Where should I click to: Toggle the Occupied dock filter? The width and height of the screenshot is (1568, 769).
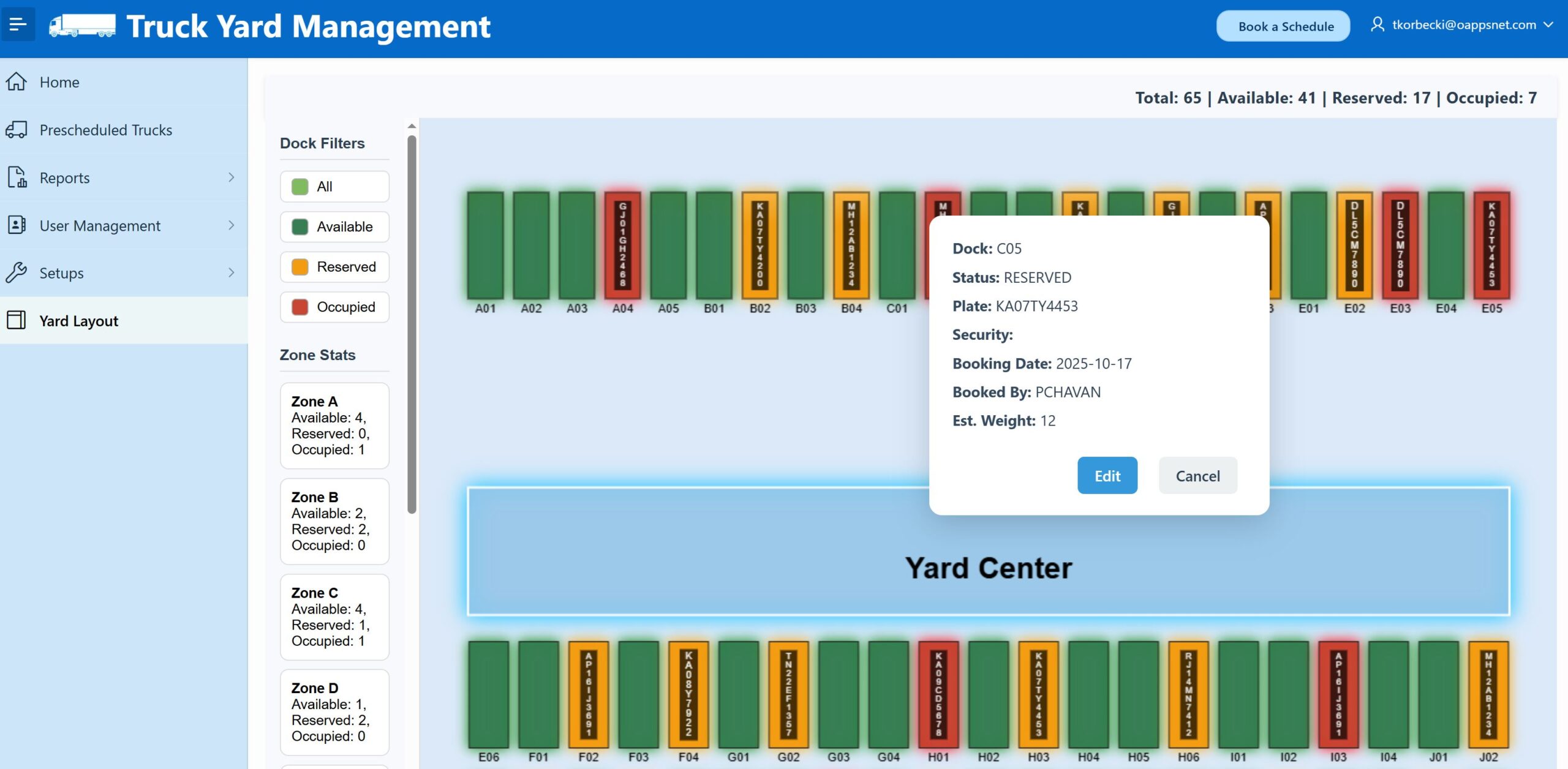click(334, 307)
